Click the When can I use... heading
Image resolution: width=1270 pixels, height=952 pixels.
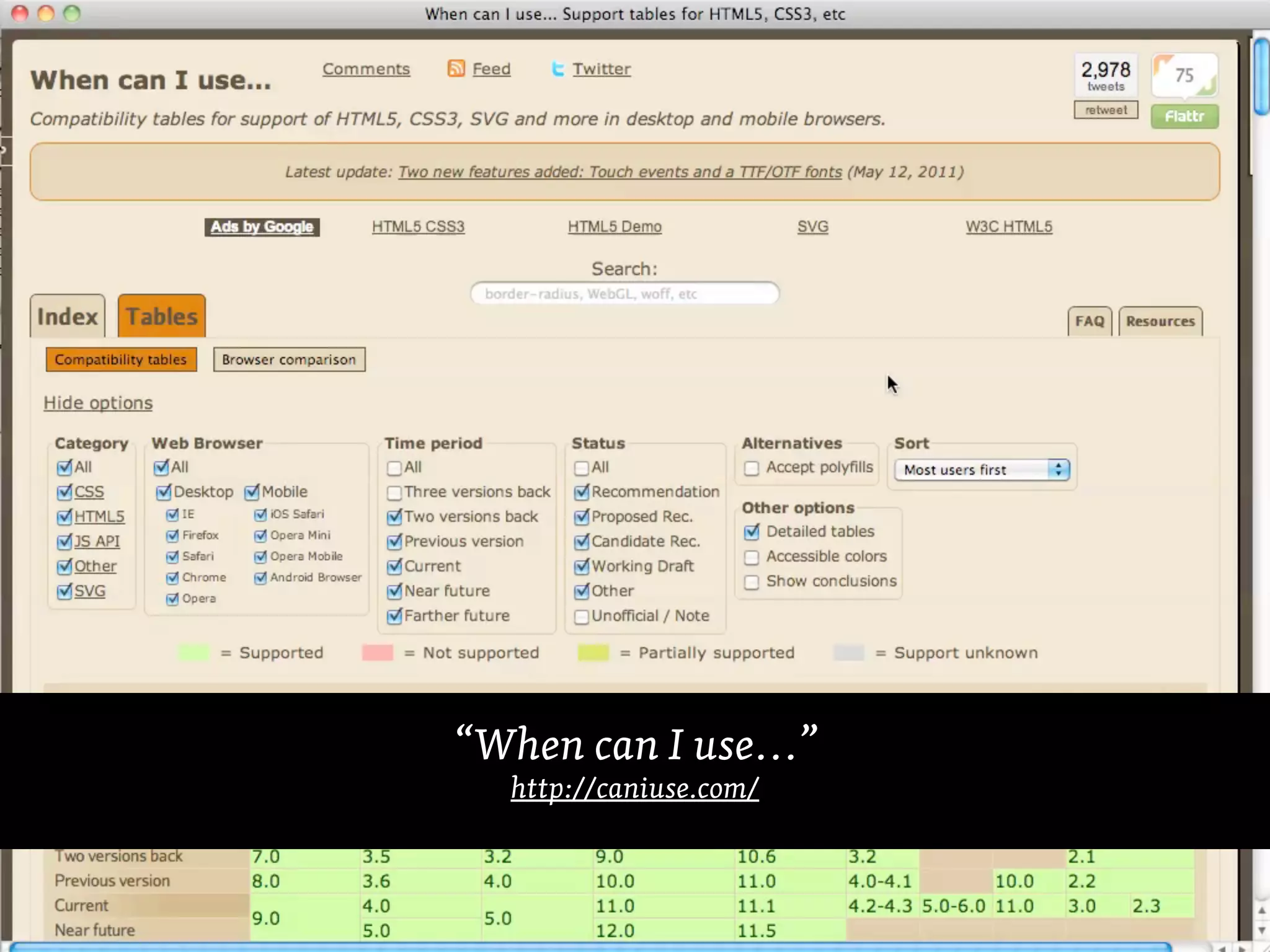click(151, 81)
